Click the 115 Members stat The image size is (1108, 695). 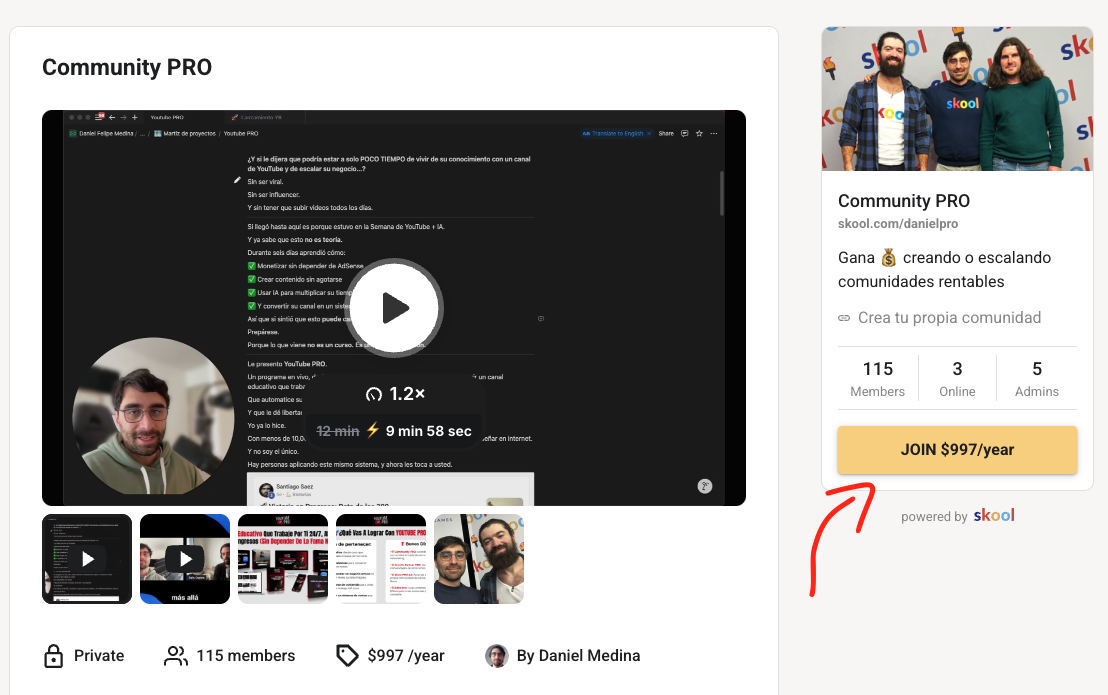click(x=878, y=379)
